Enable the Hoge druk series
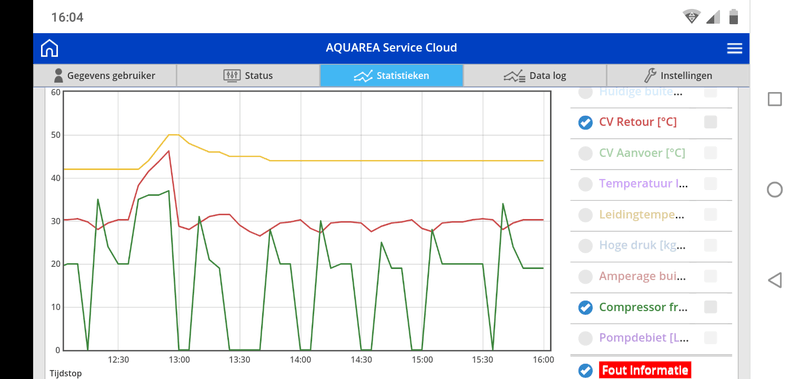Viewport: 800px width, 379px height. point(585,246)
